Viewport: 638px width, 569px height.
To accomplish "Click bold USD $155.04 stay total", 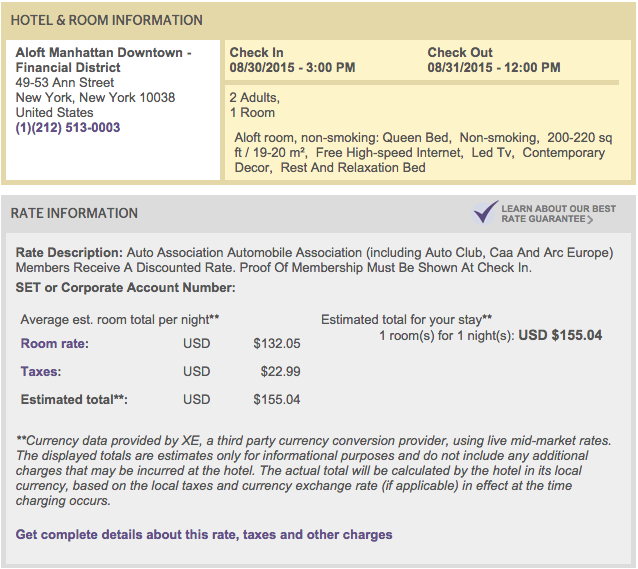I will click(x=560, y=335).
